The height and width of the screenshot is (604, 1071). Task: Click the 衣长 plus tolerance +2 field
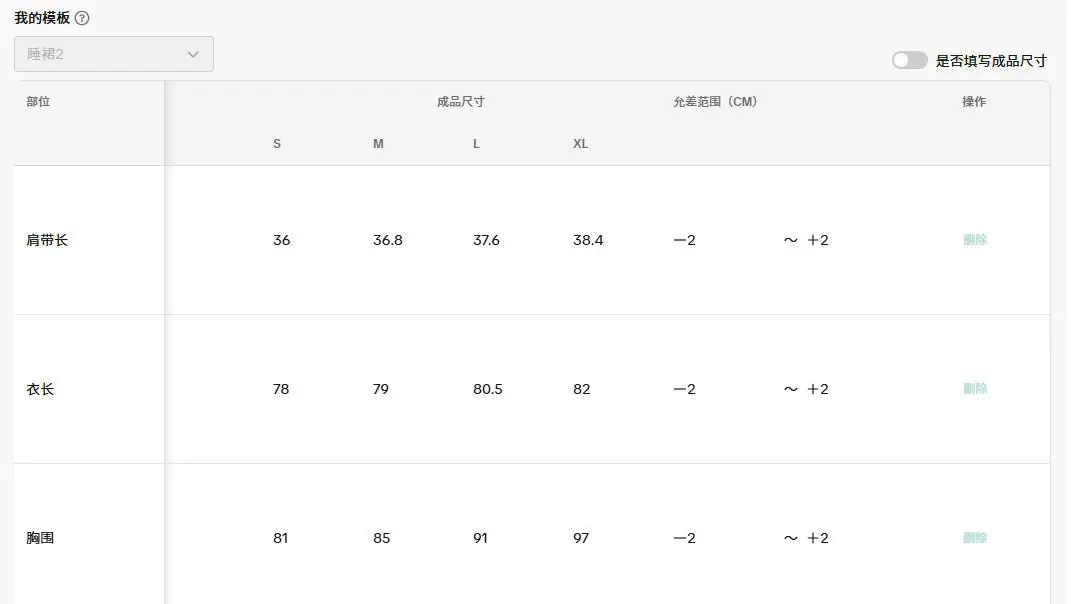tap(818, 389)
